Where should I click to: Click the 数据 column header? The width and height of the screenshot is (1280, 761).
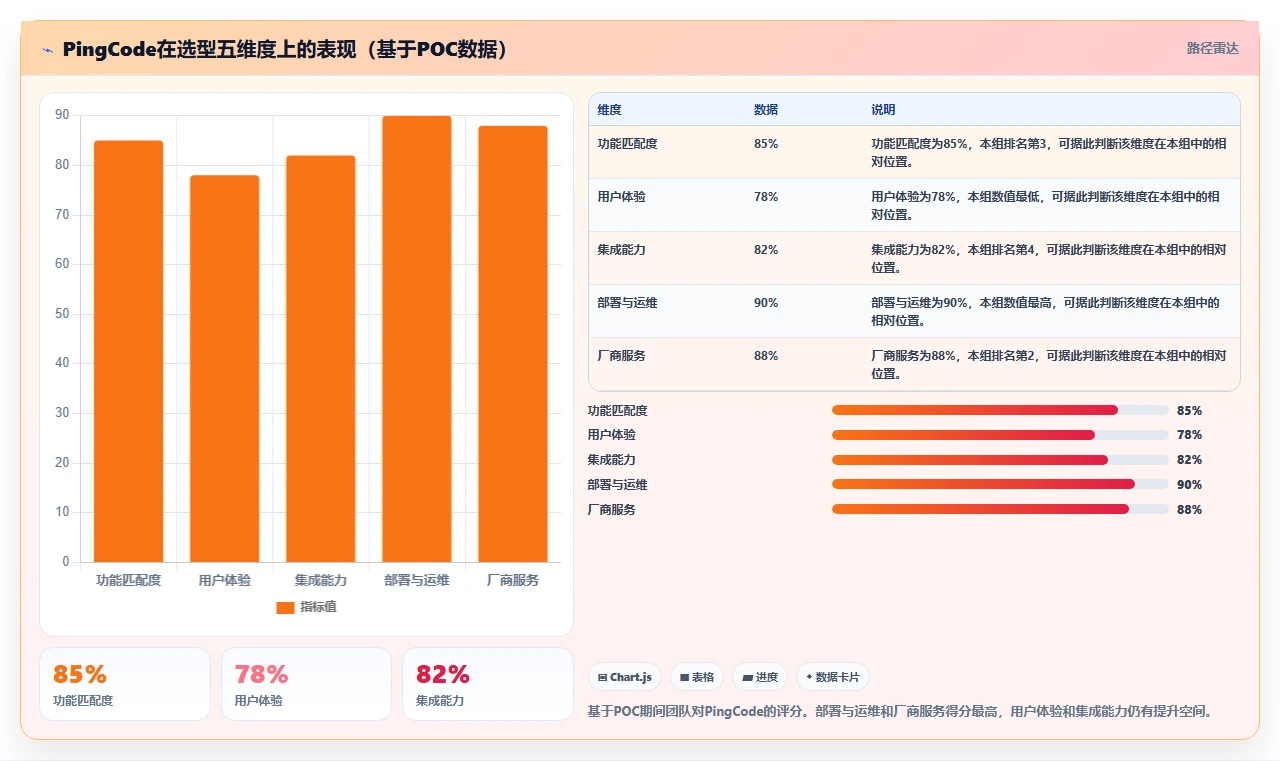point(766,110)
